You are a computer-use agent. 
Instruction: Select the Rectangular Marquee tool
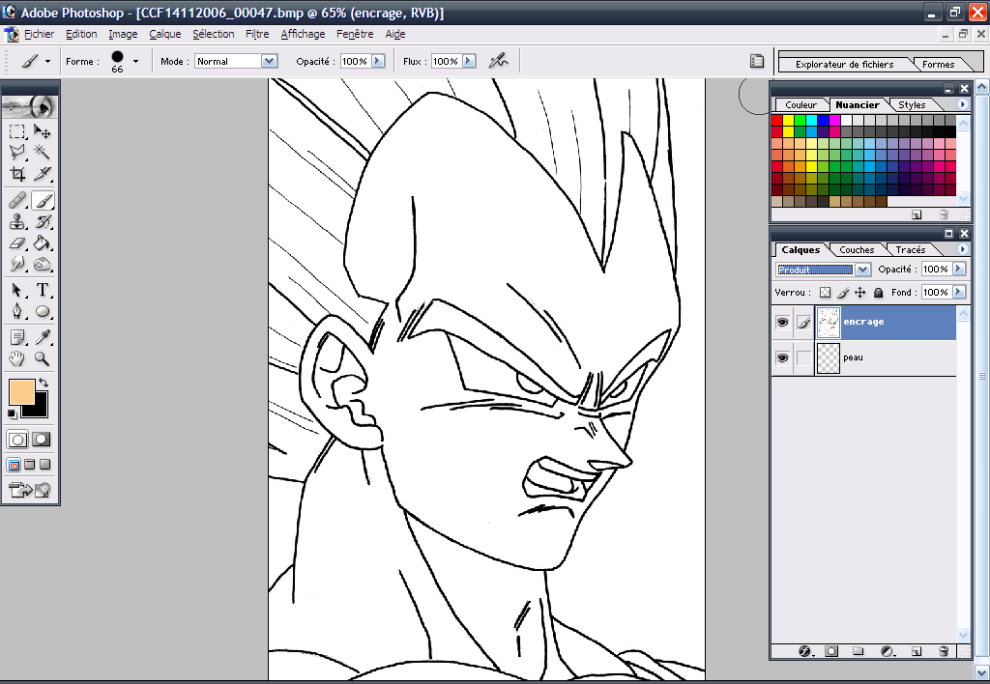[x=17, y=131]
